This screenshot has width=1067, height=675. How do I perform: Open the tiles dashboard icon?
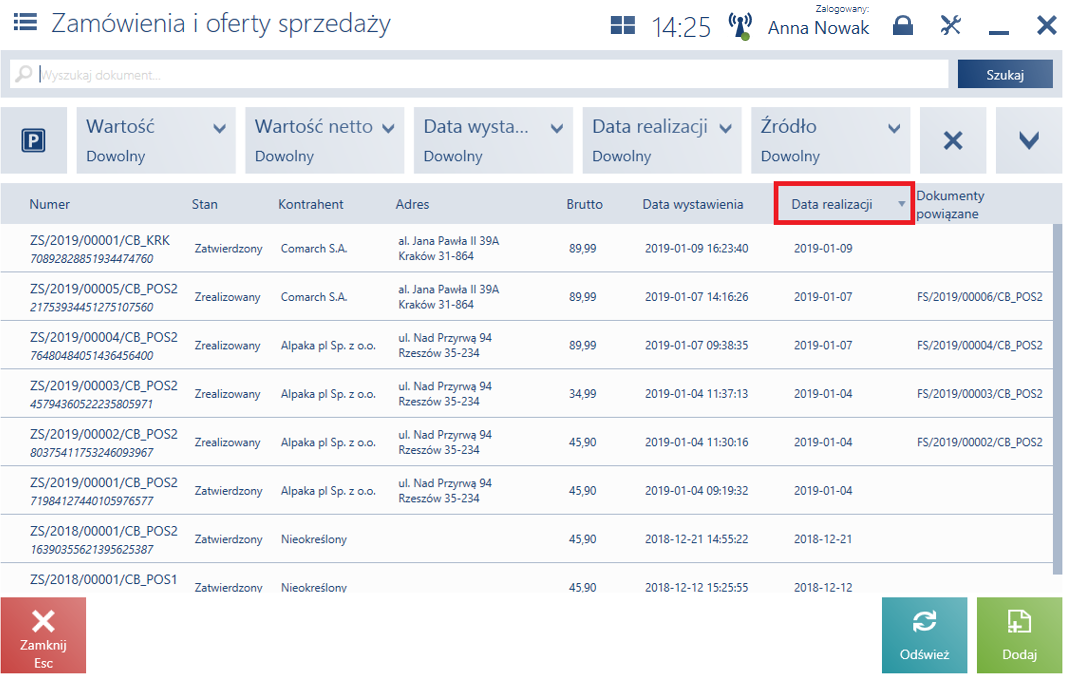pos(623,26)
